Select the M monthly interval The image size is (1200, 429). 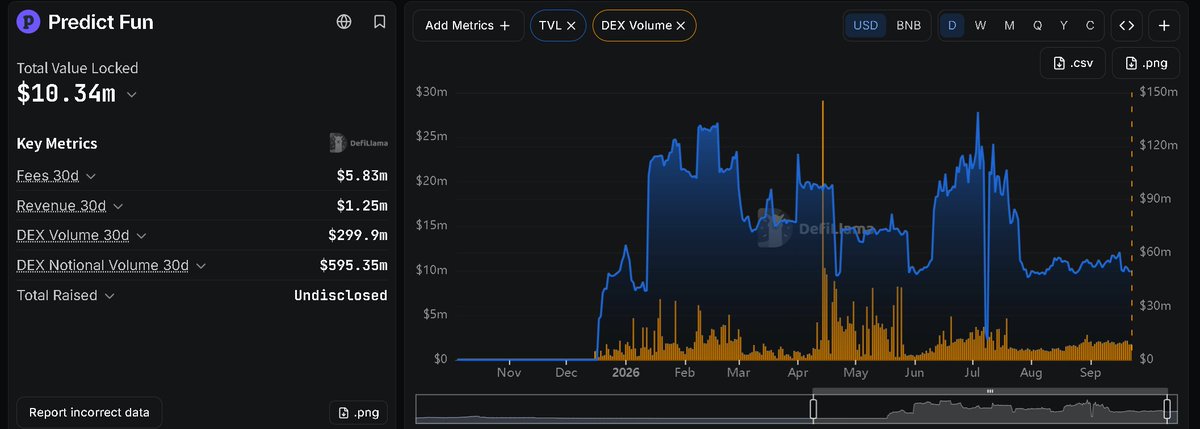tap(1009, 25)
